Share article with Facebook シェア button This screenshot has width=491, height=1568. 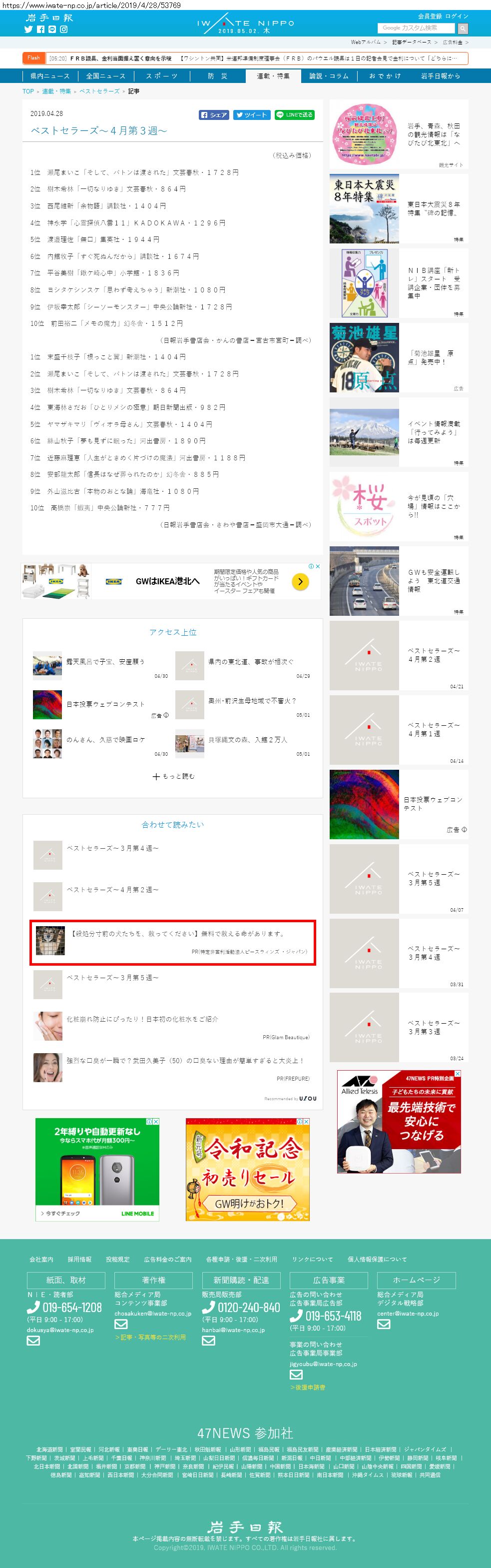(x=214, y=114)
